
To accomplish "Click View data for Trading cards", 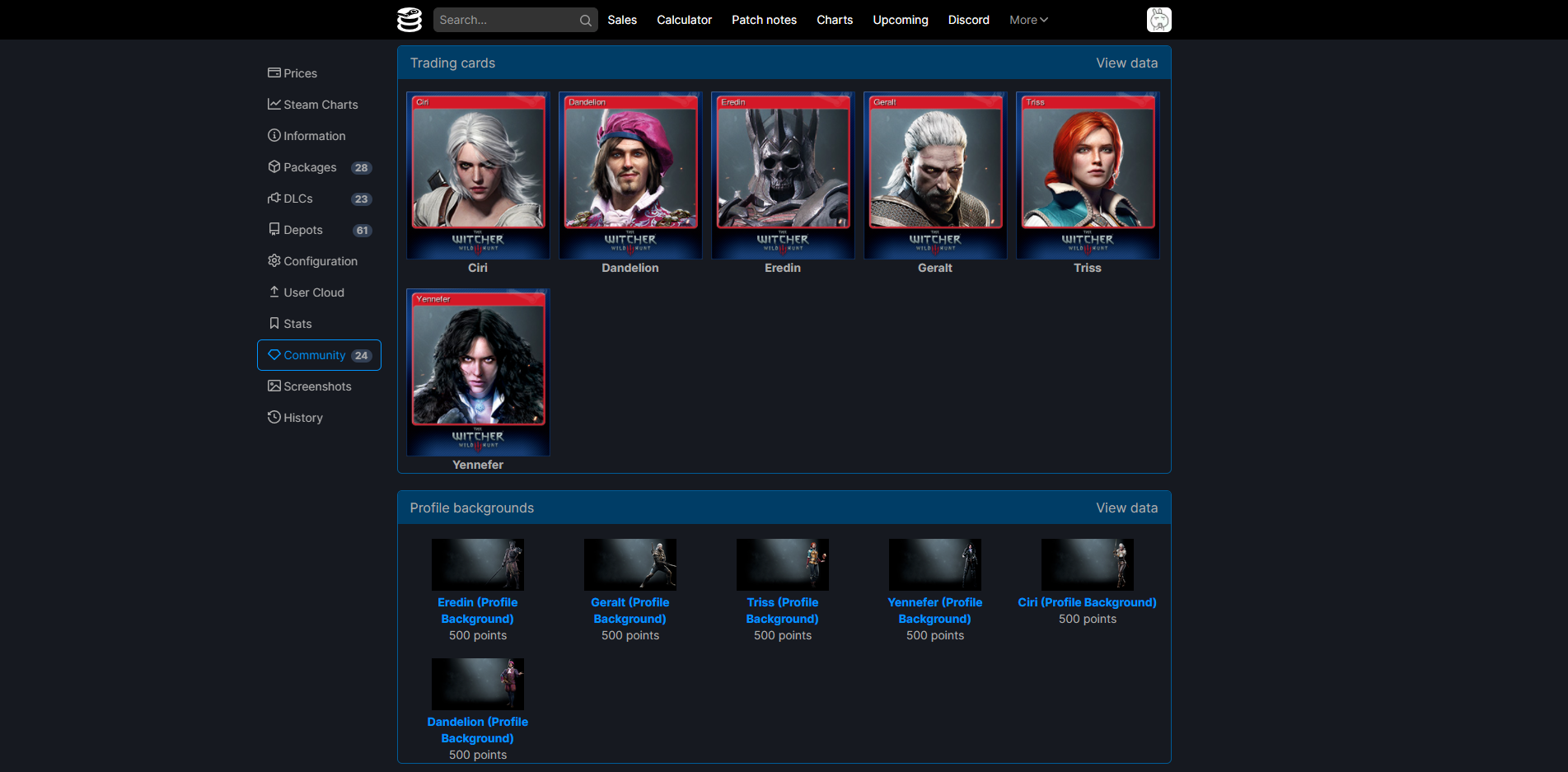I will point(1126,63).
